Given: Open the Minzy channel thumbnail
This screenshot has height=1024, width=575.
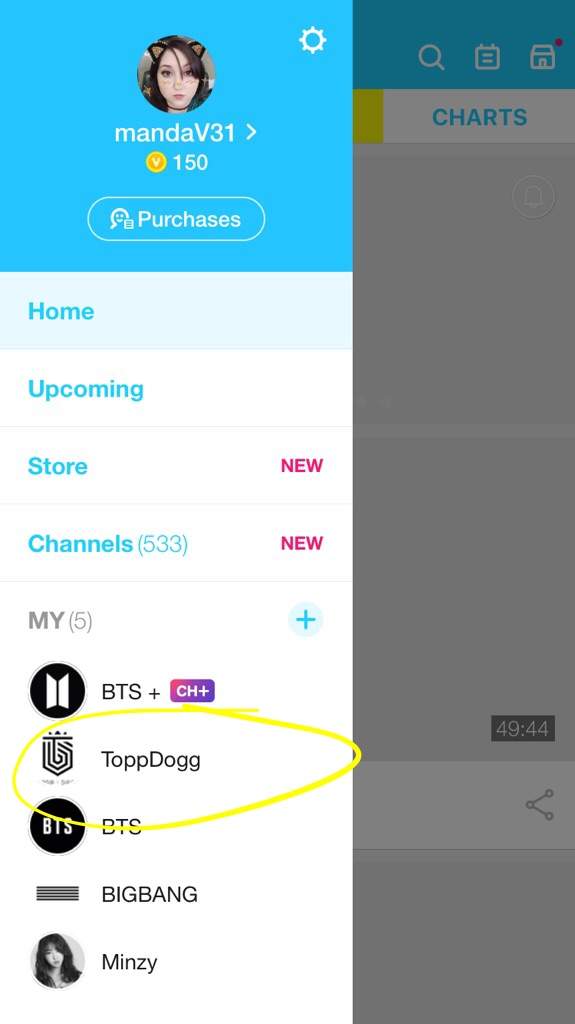Looking at the screenshot, I should pyautogui.click(x=58, y=961).
